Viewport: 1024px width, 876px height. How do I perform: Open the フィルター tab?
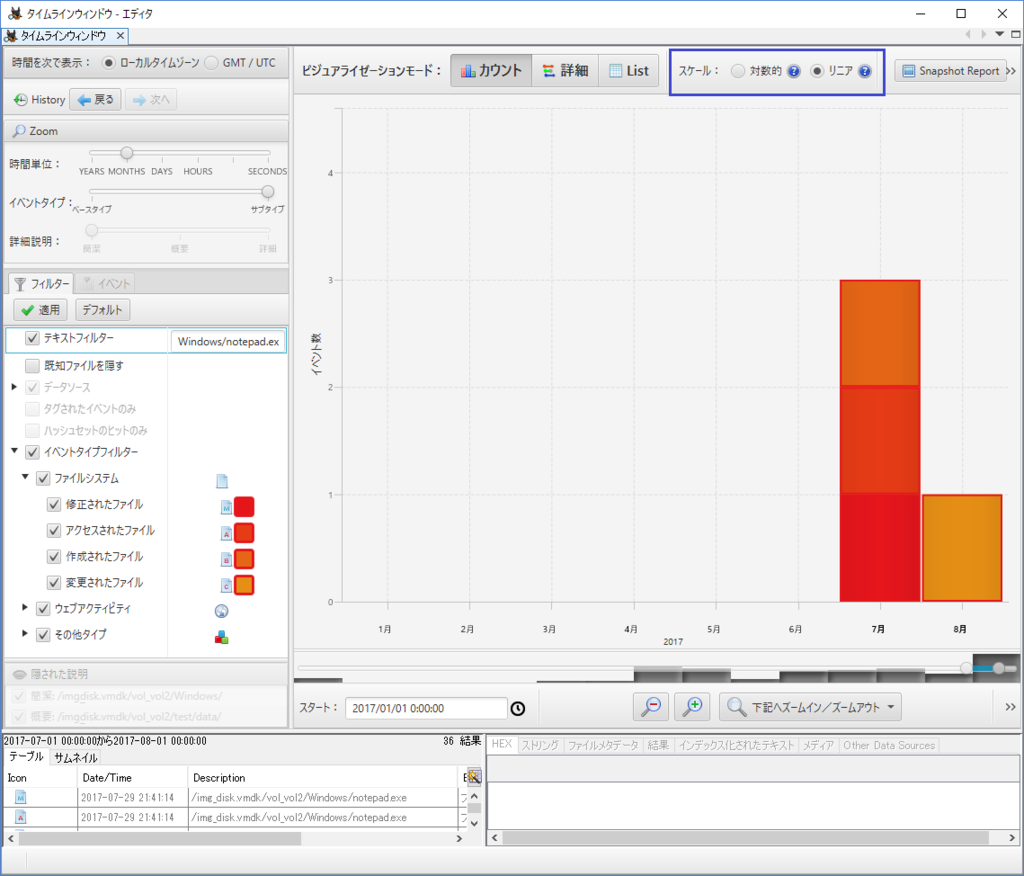click(x=41, y=284)
